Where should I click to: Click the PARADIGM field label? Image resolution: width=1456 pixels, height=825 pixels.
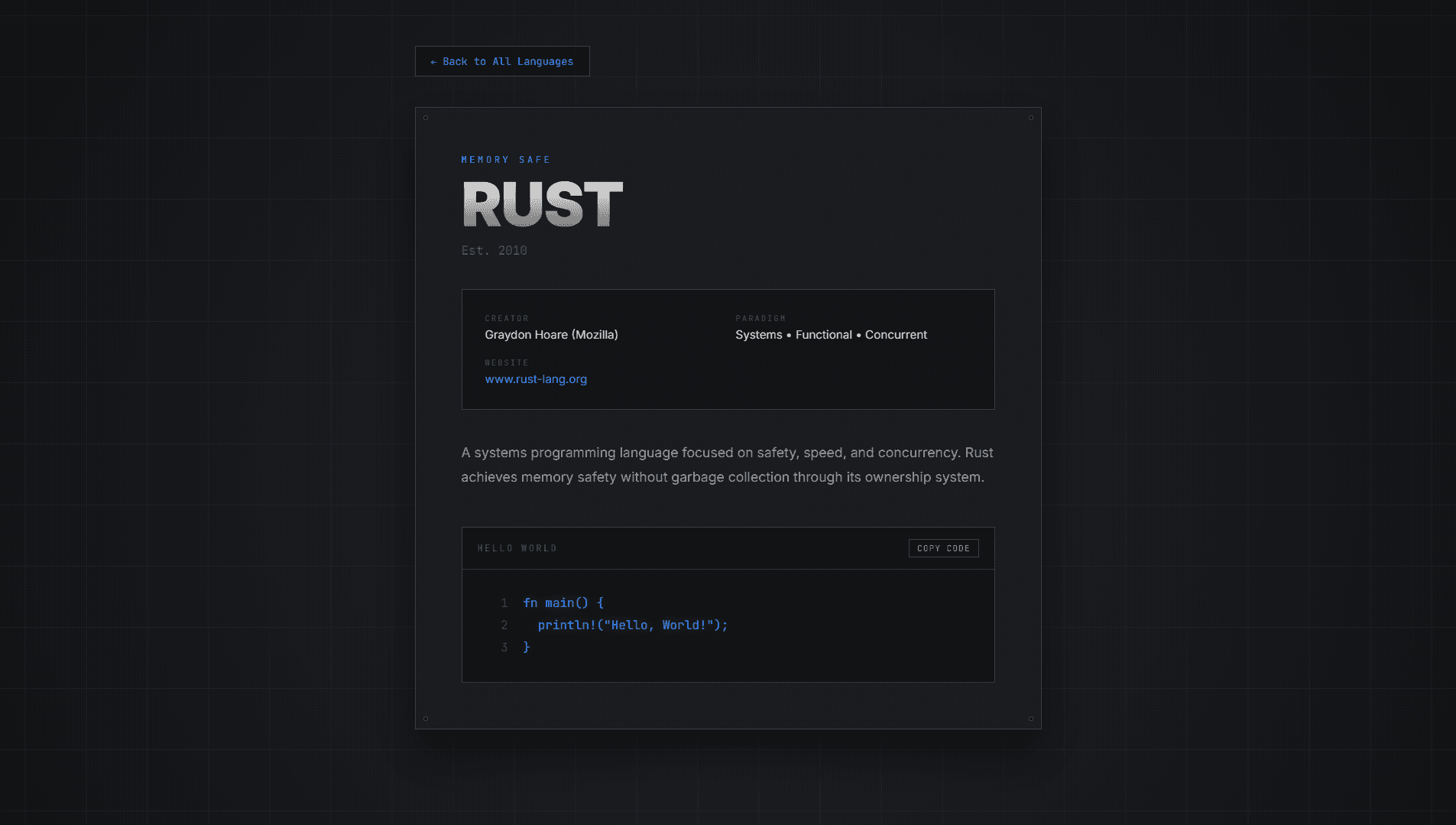(x=760, y=318)
